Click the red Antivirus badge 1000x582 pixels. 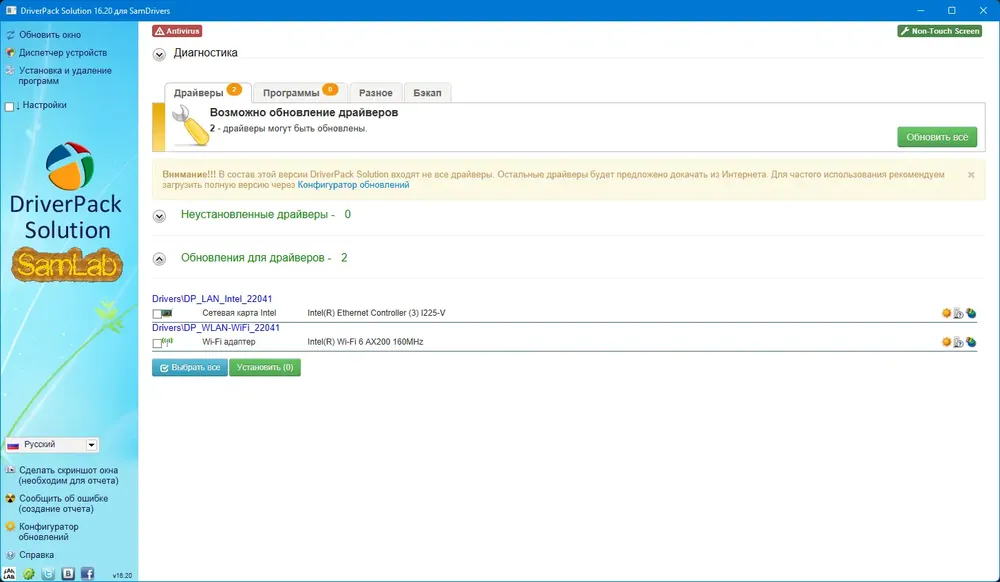click(x=177, y=31)
